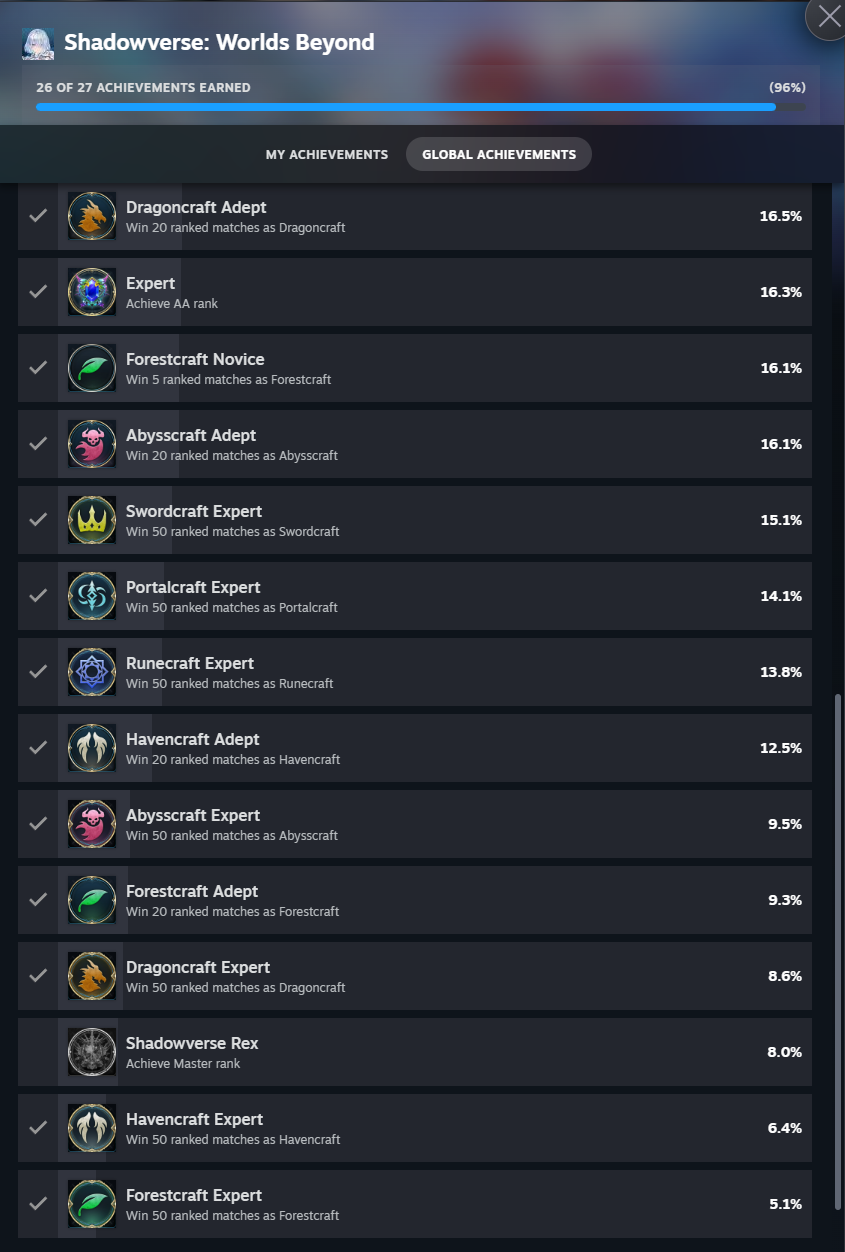845x1252 pixels.
Task: Click the Havencraft Adept wings icon
Action: pyautogui.click(x=92, y=748)
